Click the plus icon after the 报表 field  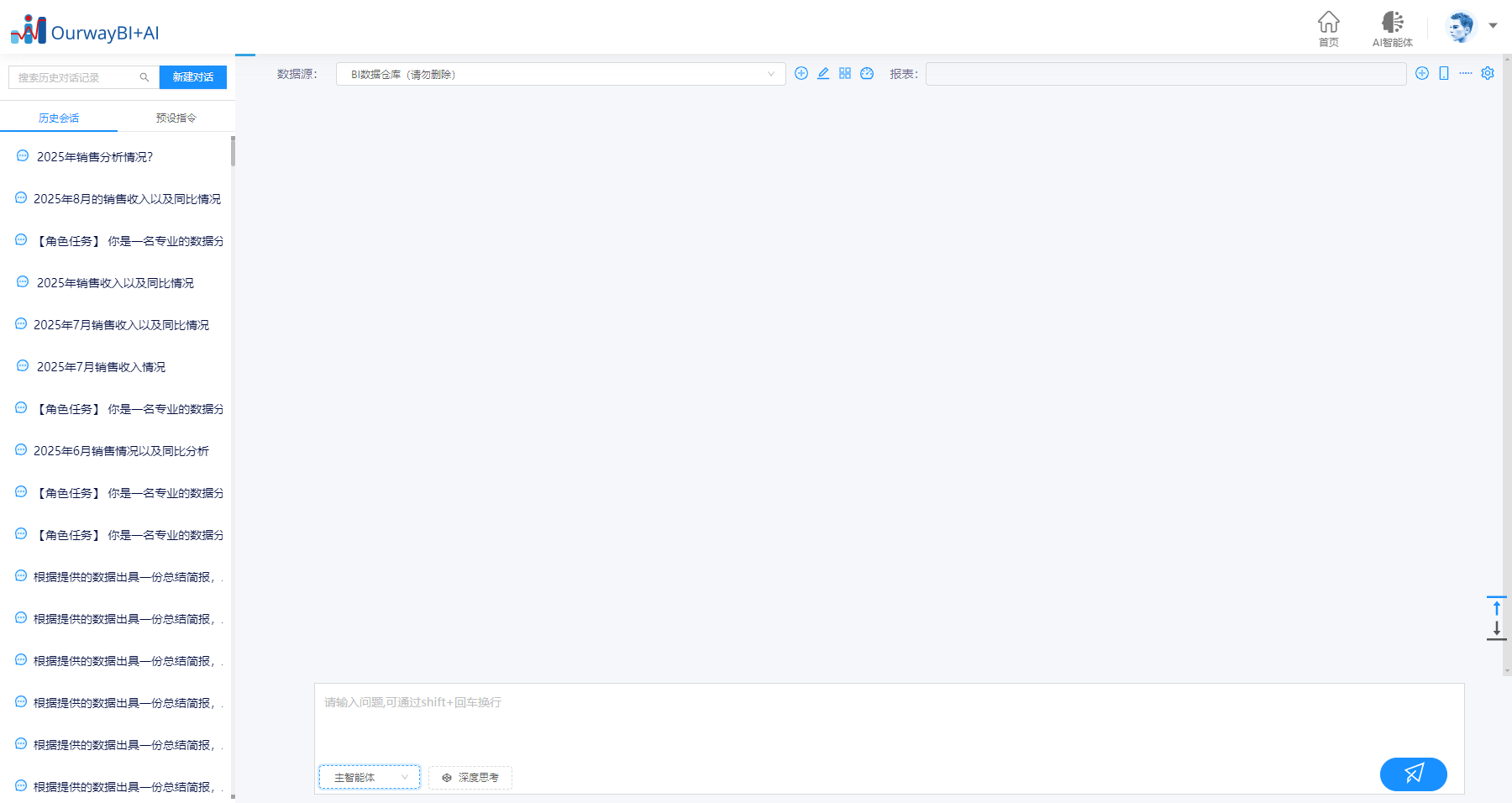click(x=1422, y=73)
